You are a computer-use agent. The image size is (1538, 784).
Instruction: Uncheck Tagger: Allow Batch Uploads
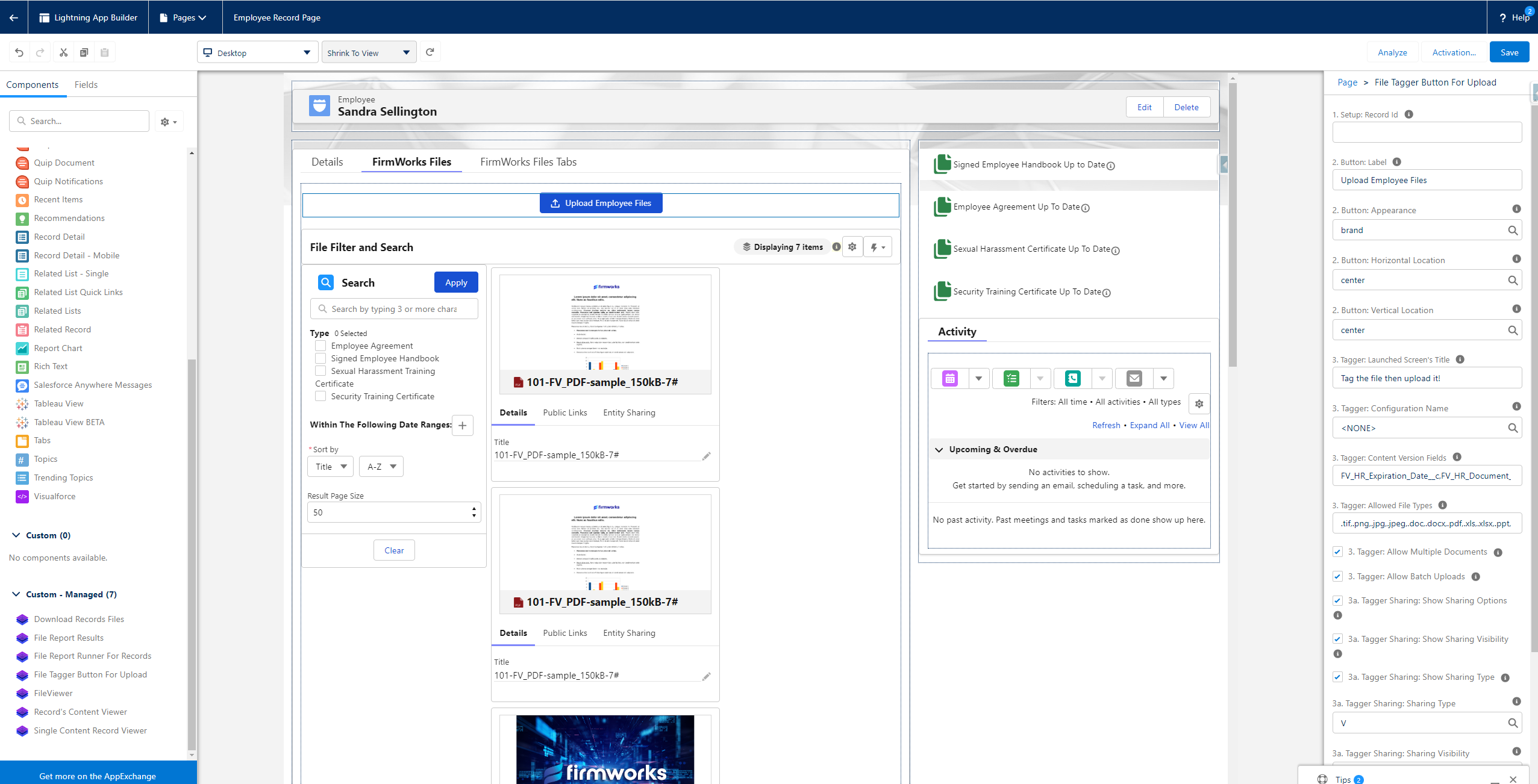(x=1337, y=577)
